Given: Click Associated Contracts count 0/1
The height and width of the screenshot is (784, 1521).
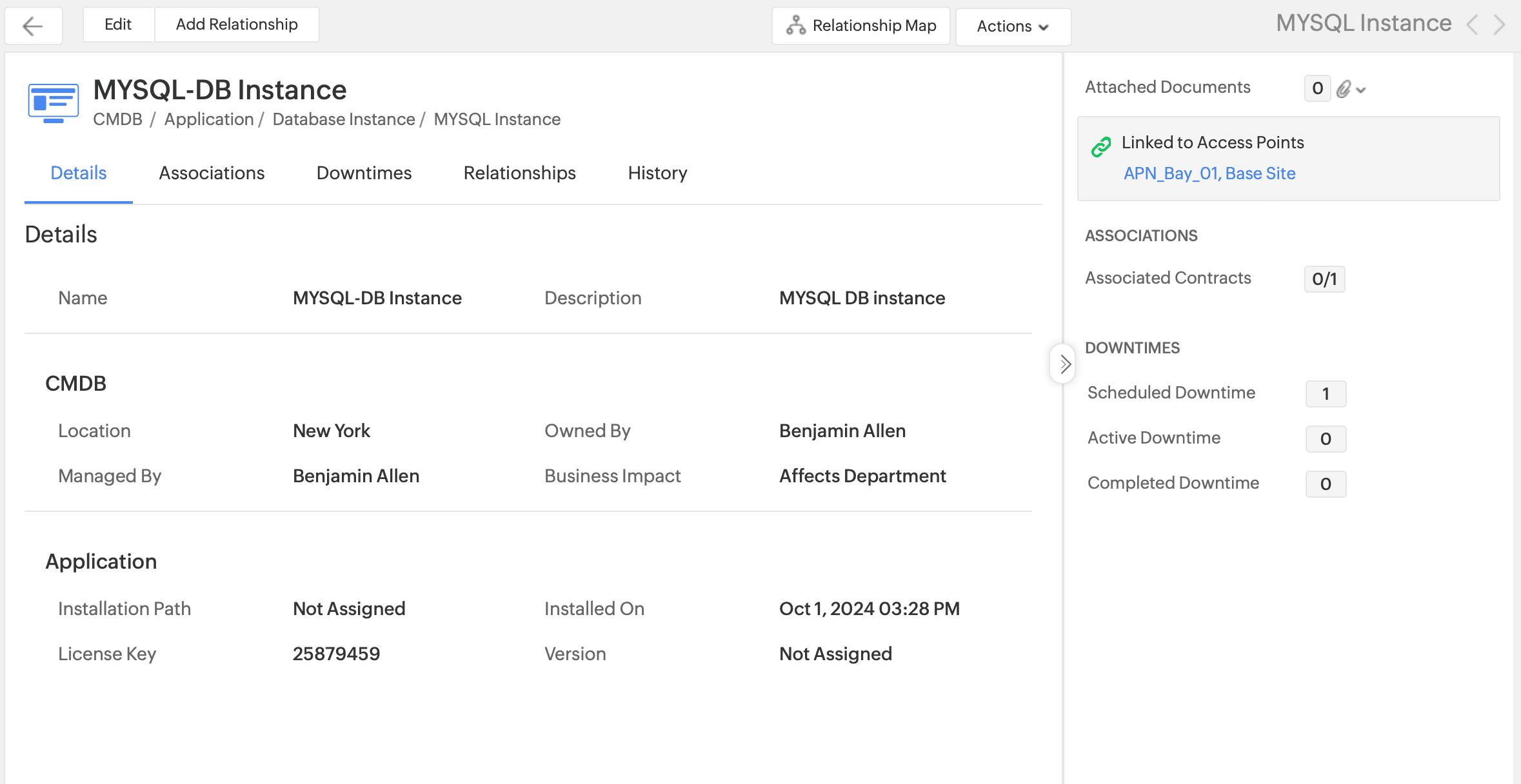Looking at the screenshot, I should point(1324,279).
